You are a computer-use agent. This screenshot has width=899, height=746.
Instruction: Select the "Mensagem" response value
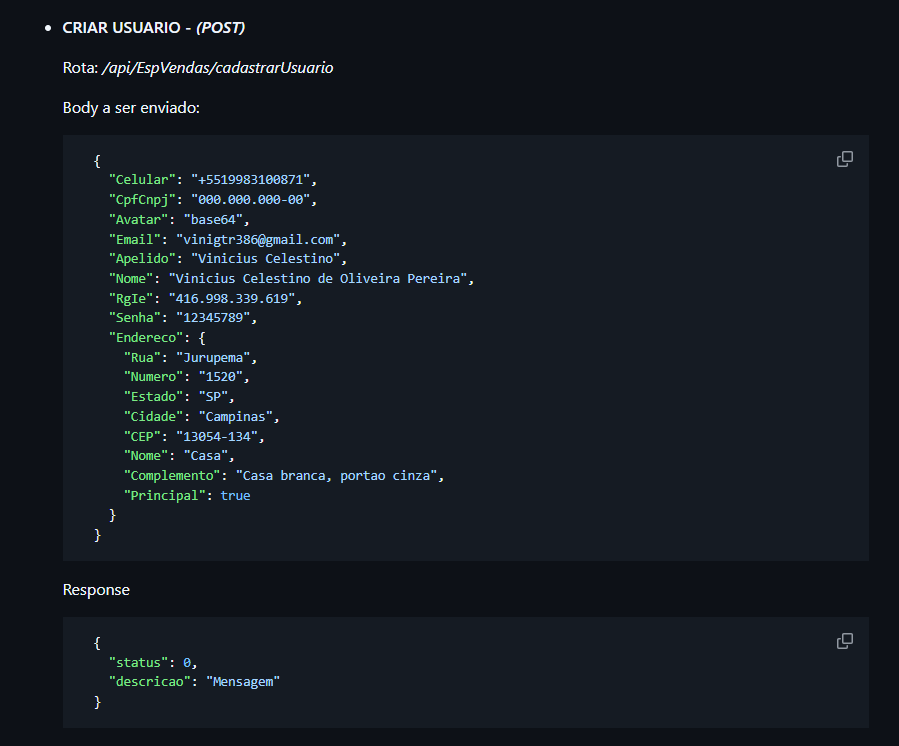(243, 682)
